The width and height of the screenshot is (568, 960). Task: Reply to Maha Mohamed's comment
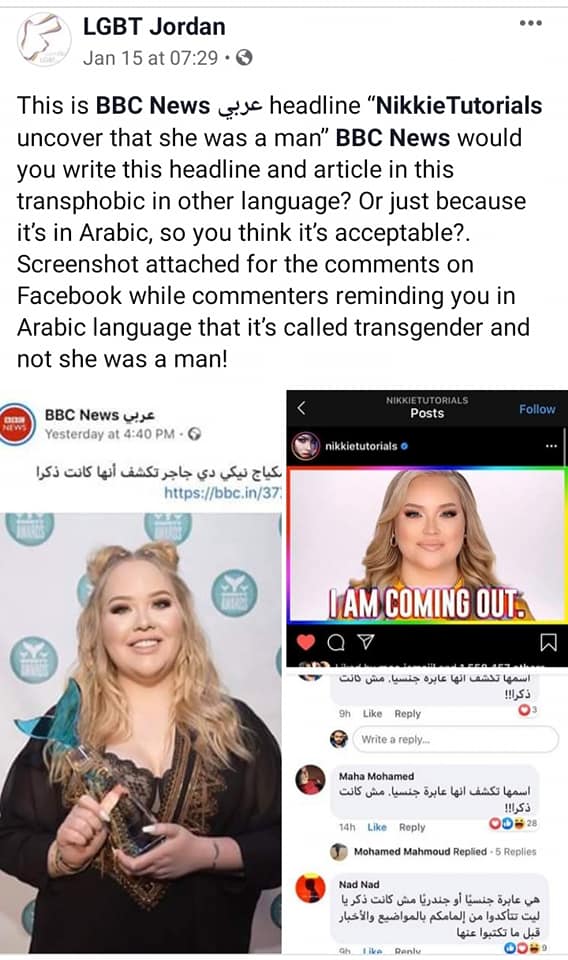(x=412, y=827)
